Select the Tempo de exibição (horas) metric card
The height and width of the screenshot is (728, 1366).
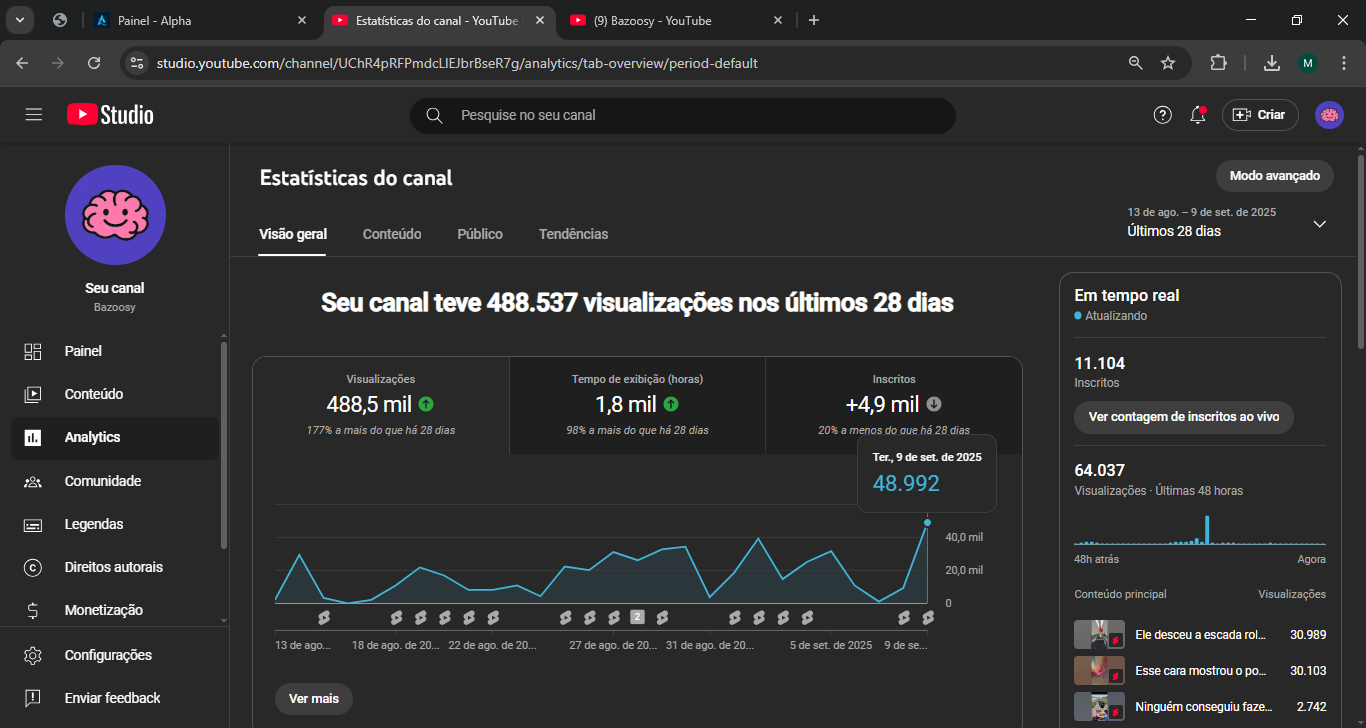[x=637, y=405]
